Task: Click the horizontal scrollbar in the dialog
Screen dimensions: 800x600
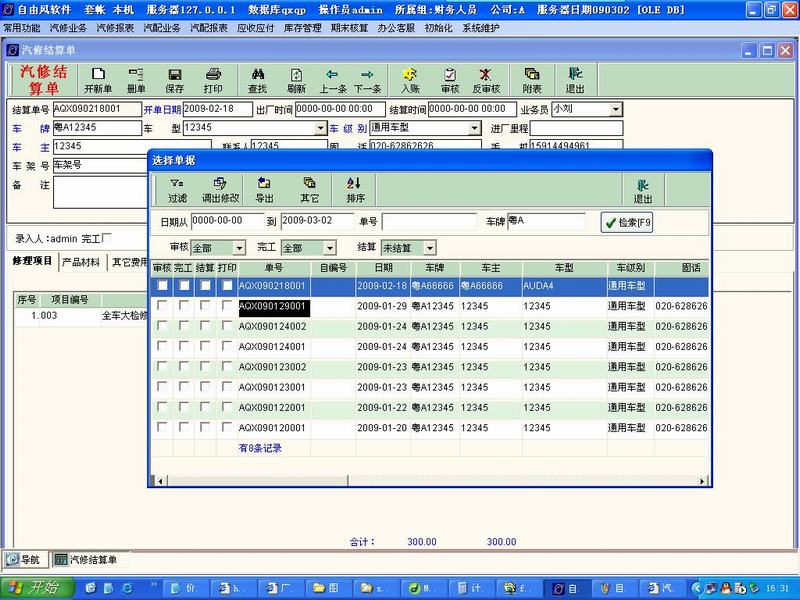Action: pos(258,481)
